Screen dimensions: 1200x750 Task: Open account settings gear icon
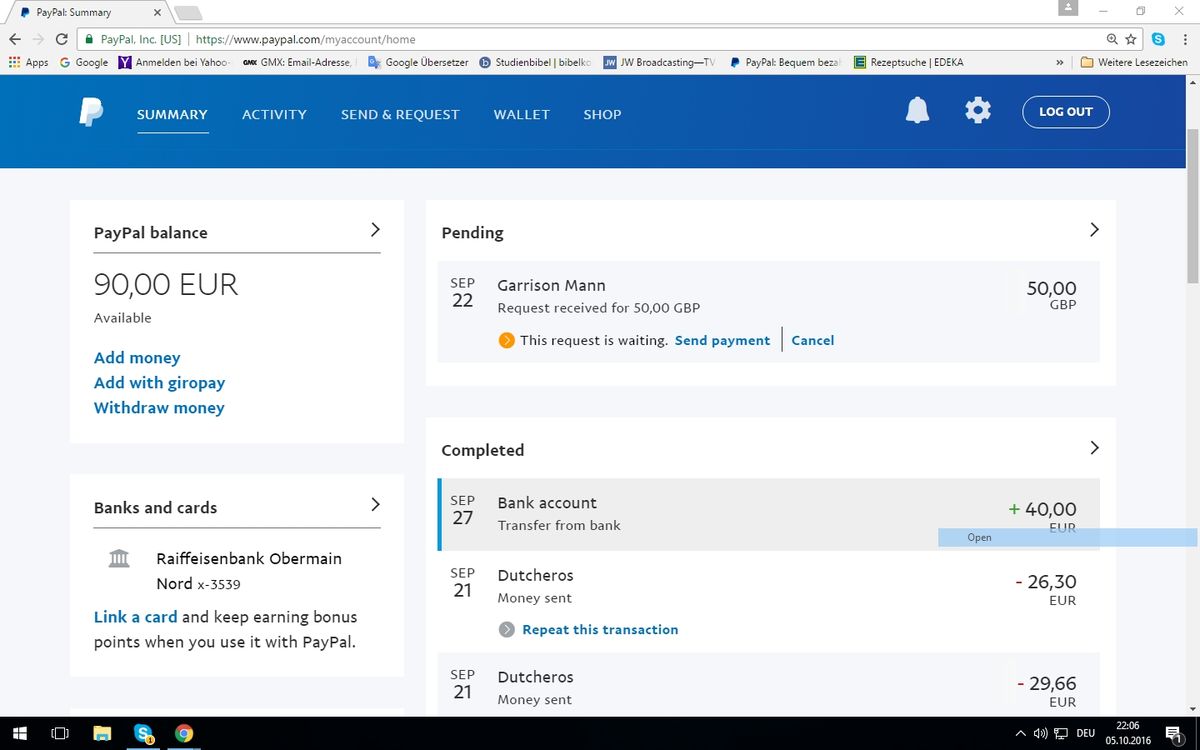point(978,111)
